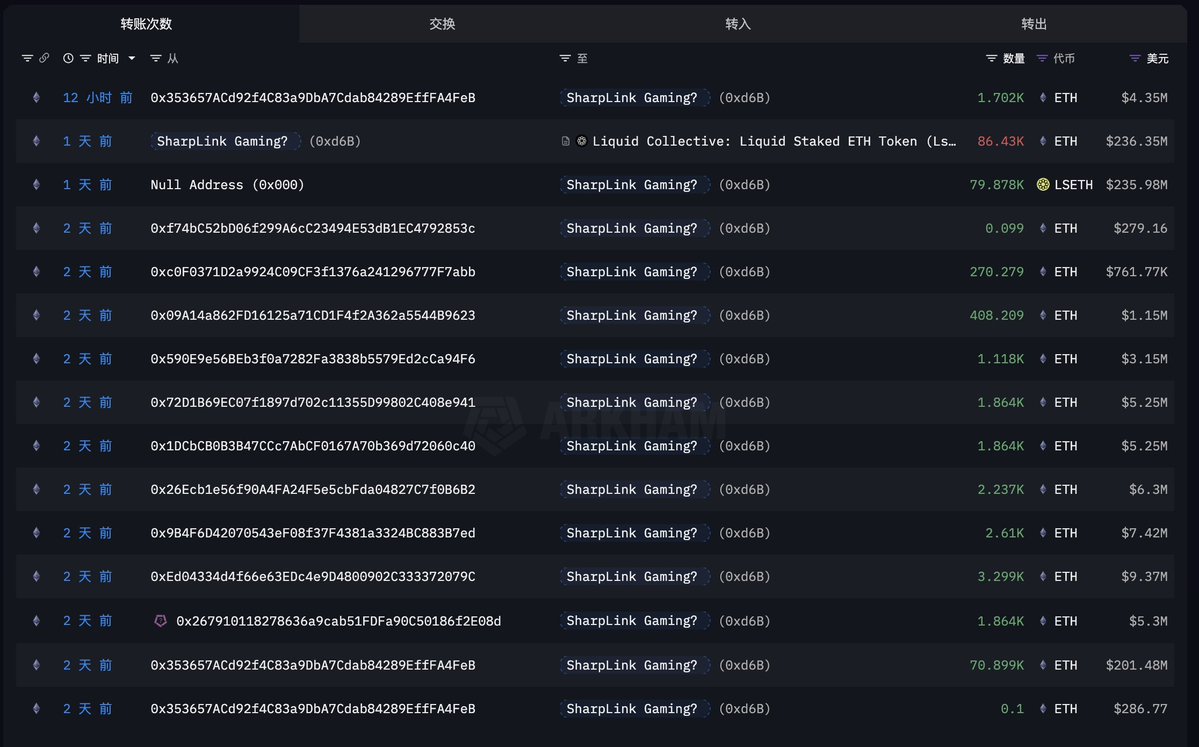The width and height of the screenshot is (1199, 747).
Task: Open address 0x72D1B69EC07f1897d702c11355D99802C408e941
Action: 313,402
